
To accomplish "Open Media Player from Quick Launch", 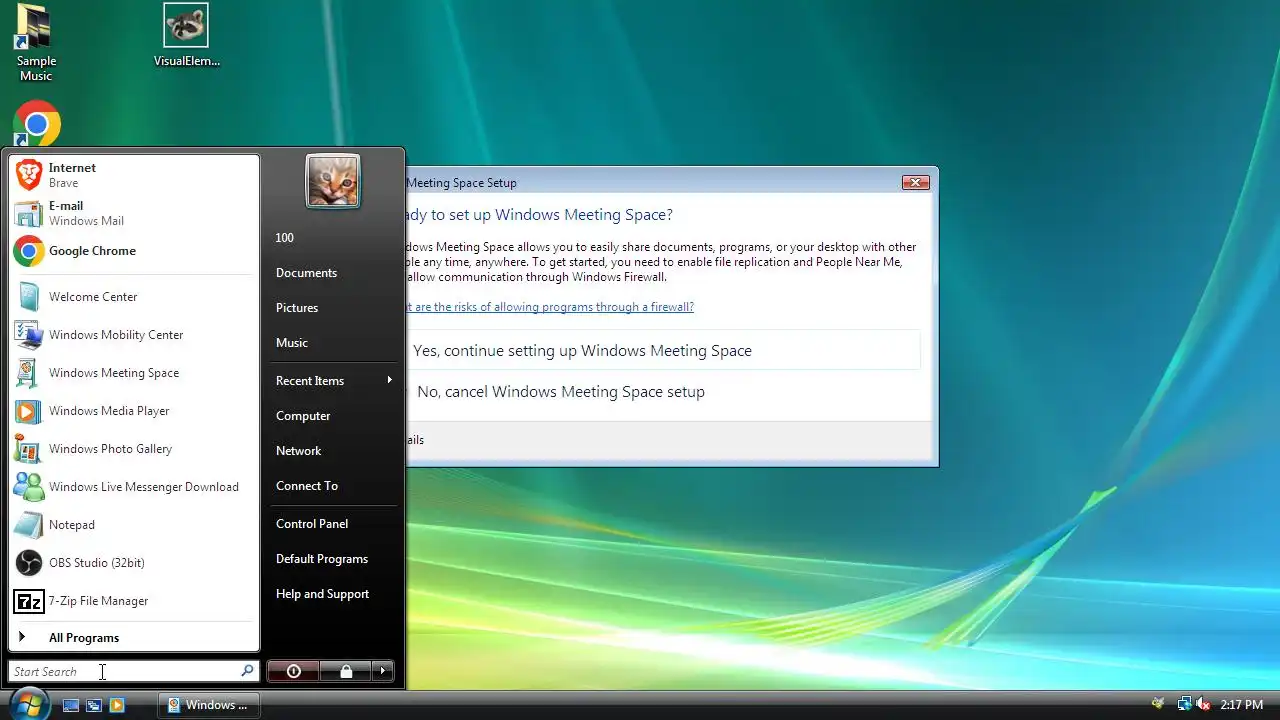I will pyautogui.click(x=117, y=705).
